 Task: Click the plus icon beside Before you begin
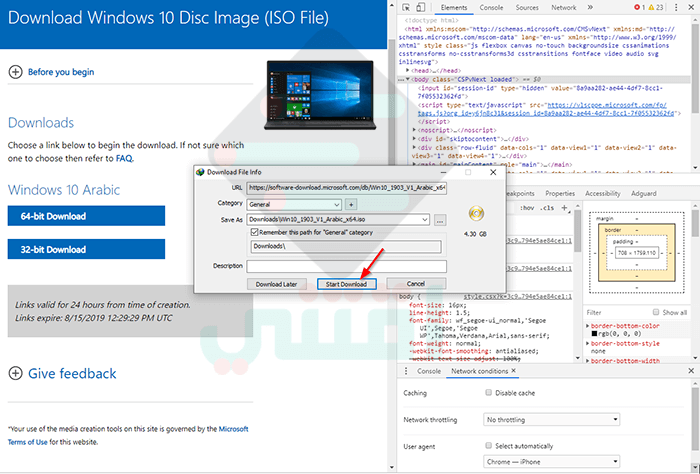15,72
